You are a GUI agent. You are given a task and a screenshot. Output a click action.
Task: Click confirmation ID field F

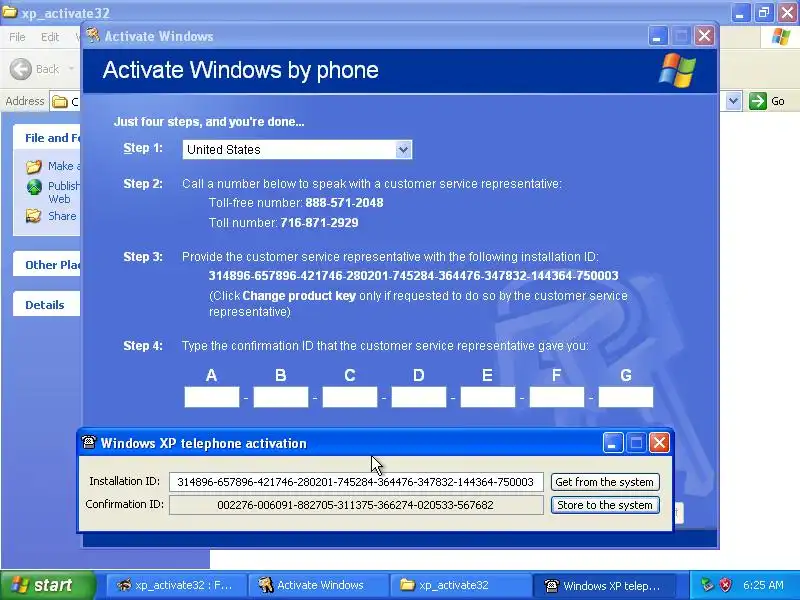[557, 397]
